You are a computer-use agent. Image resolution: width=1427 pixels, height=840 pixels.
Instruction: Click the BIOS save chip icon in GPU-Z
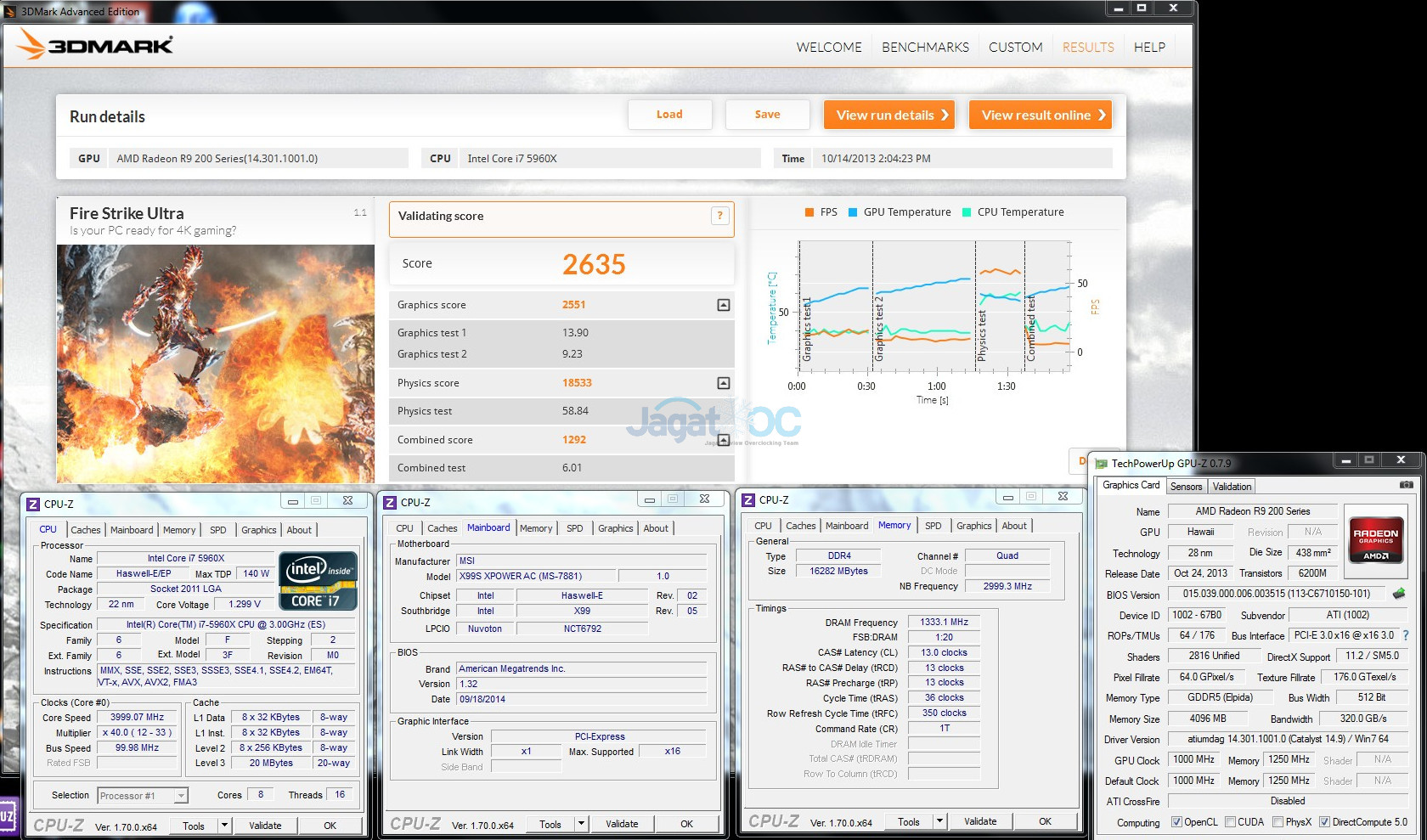1399,594
